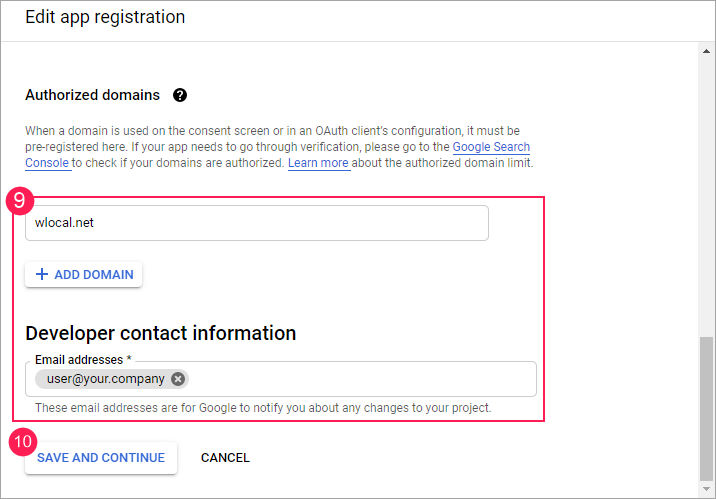Cancel the app registration edit
The height and width of the screenshot is (499, 716).
[225, 458]
